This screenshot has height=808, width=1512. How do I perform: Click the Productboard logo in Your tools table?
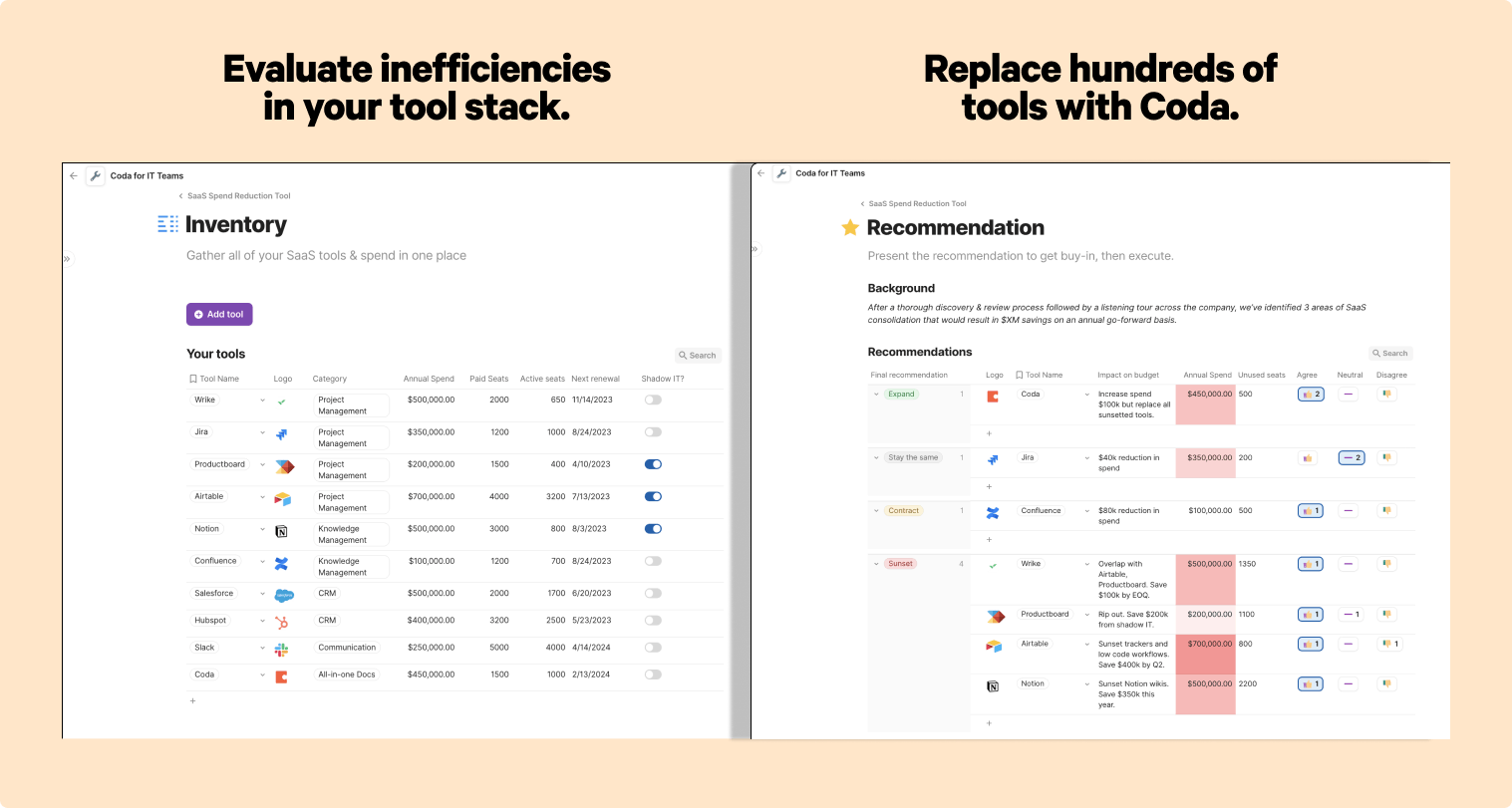point(284,466)
